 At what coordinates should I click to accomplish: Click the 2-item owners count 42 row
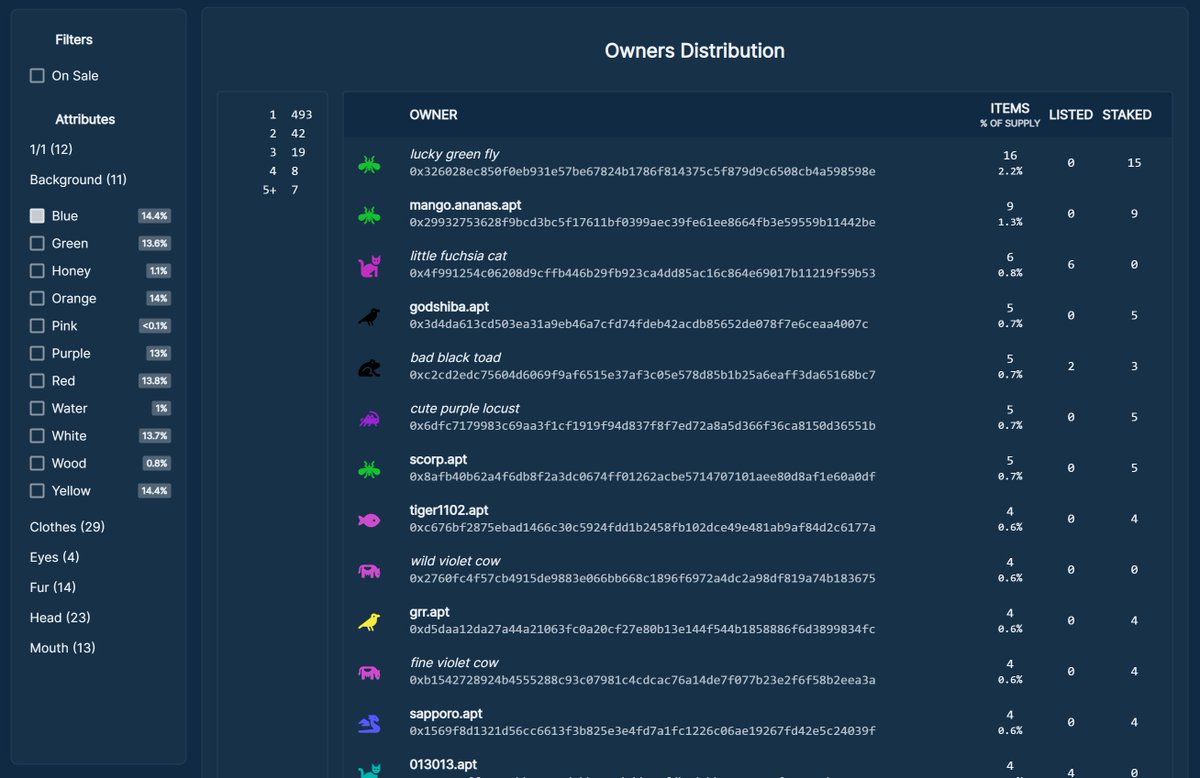(x=289, y=133)
